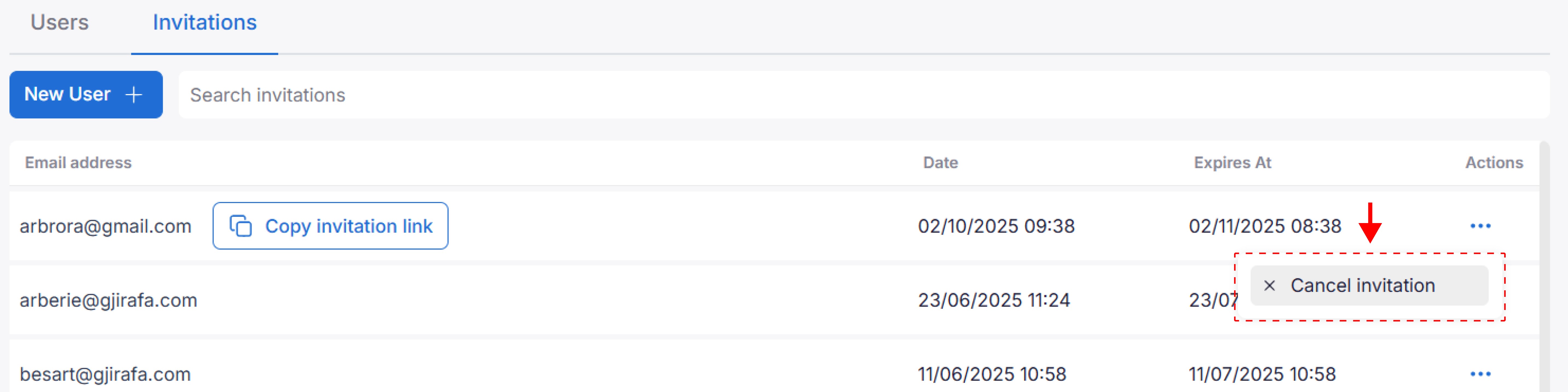The width and height of the screenshot is (1568, 392).
Task: Select the Invitations tab
Action: point(205,22)
